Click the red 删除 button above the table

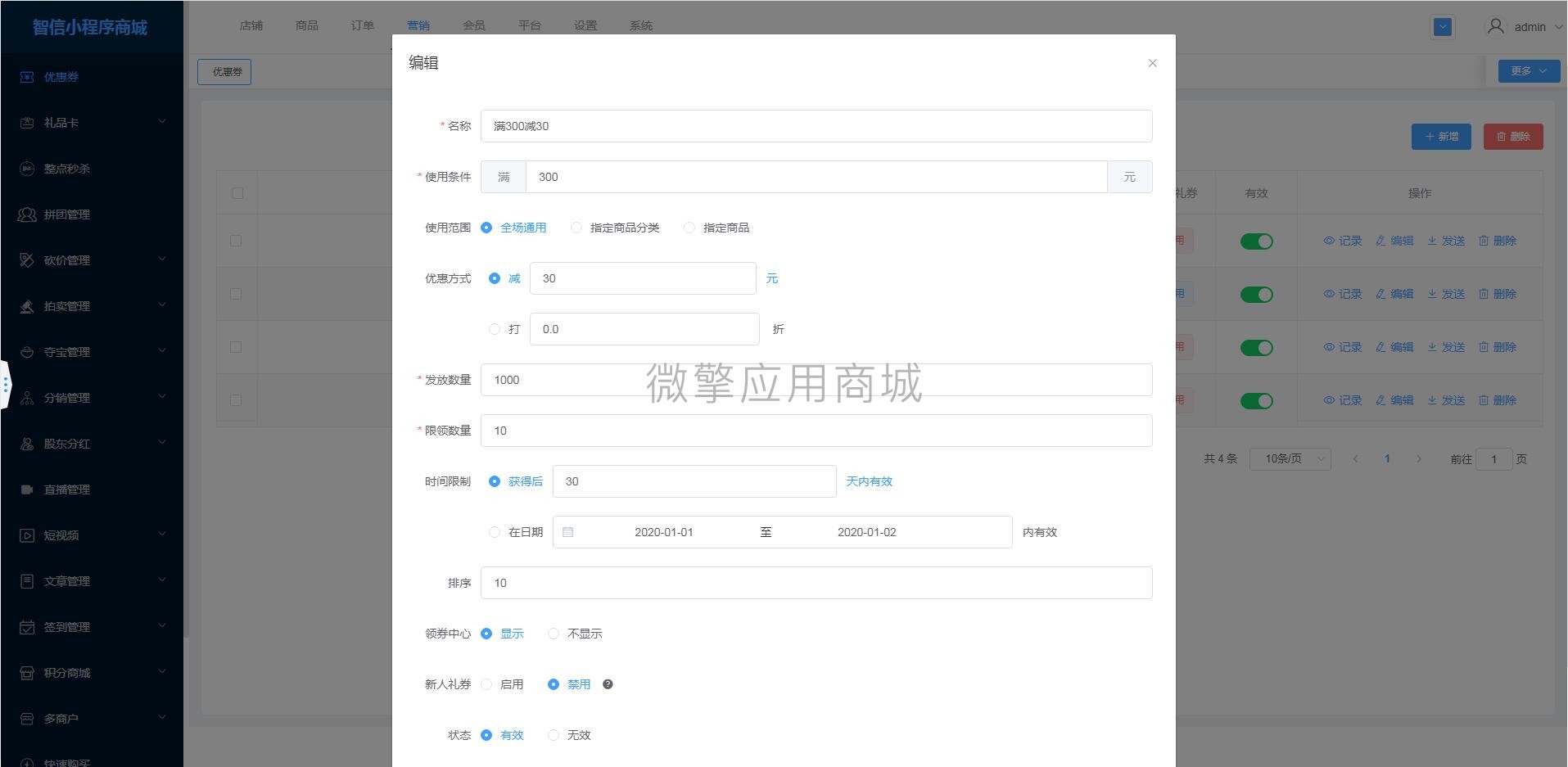[x=1513, y=137]
